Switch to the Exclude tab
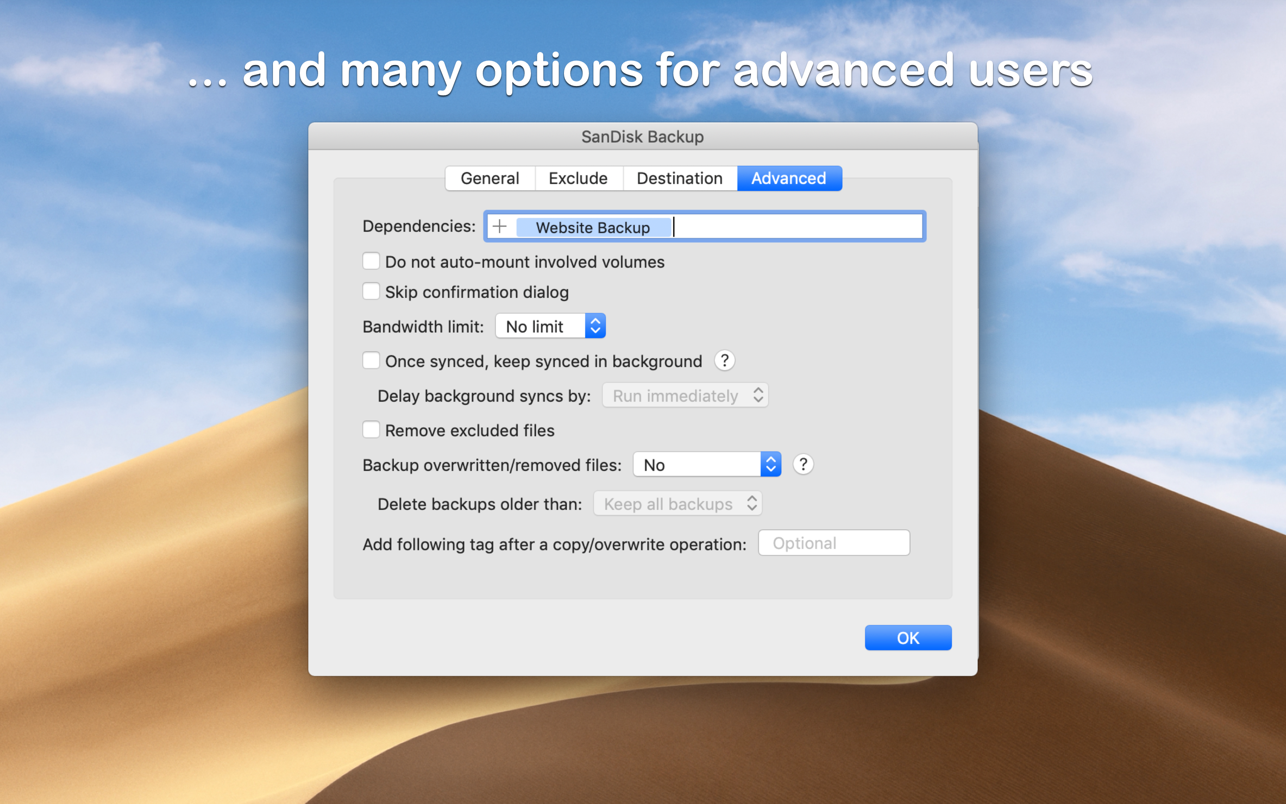1286x804 pixels. point(578,178)
